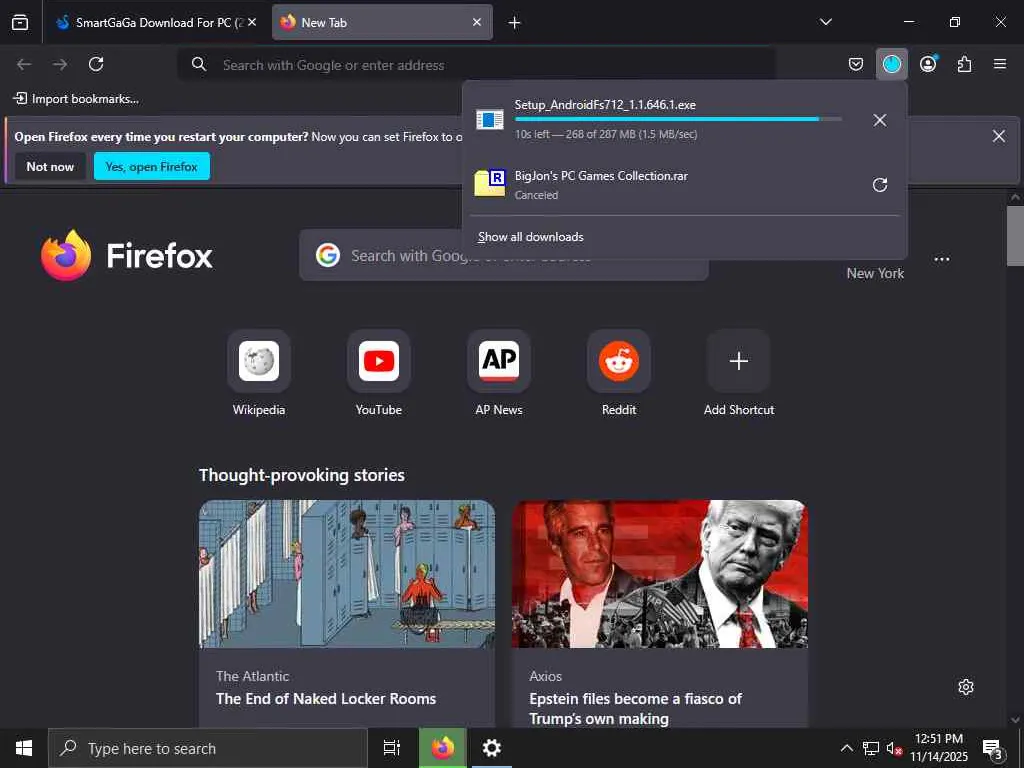Go back with the back arrow
The image size is (1024, 768).
point(24,64)
